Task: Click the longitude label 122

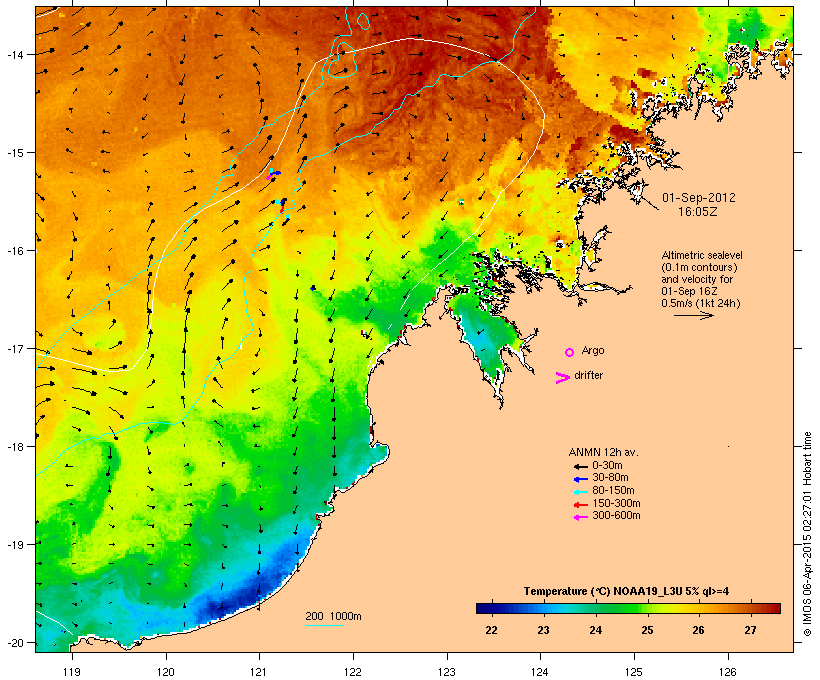Action: (x=353, y=672)
